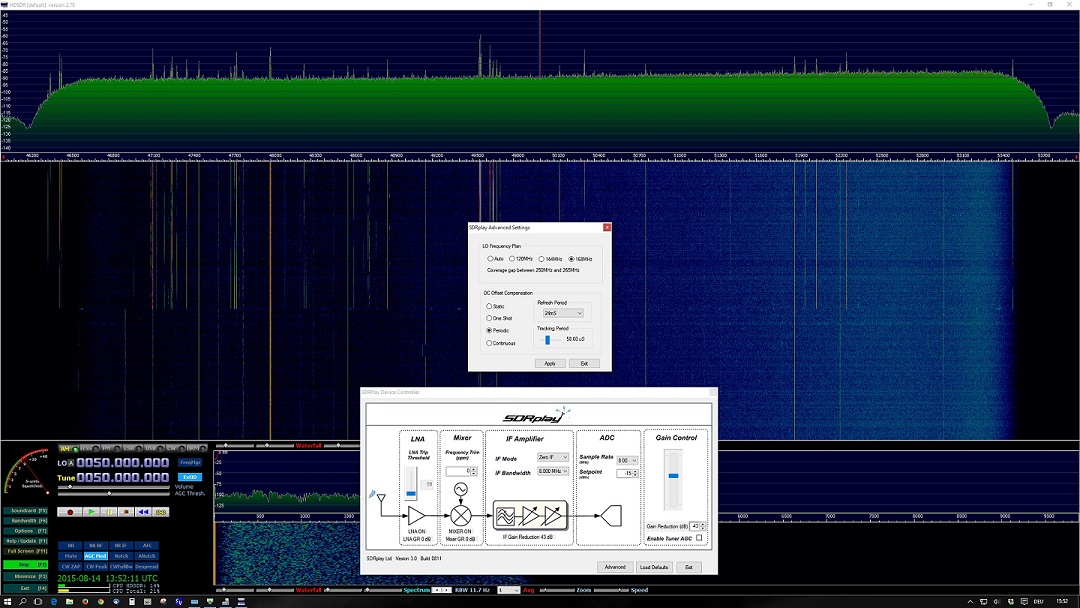
Task: Click the mixer circle-cross symbol
Action: tap(461, 515)
